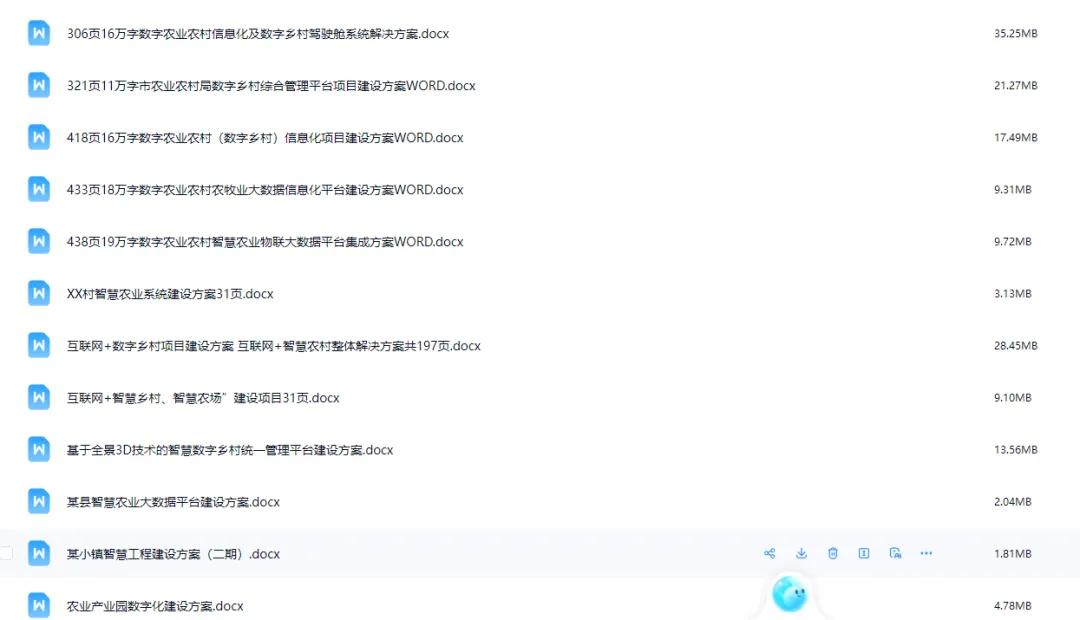Click the rename icon in row actions
The image size is (1080, 620).
[864, 553]
